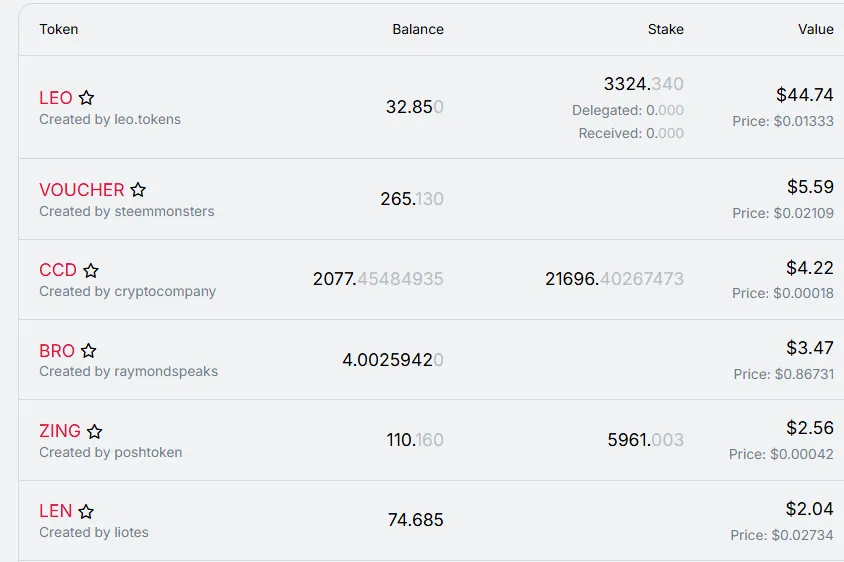Select ZING stake 5961.003
Image resolution: width=844 pixels, height=562 pixels.
(x=645, y=440)
